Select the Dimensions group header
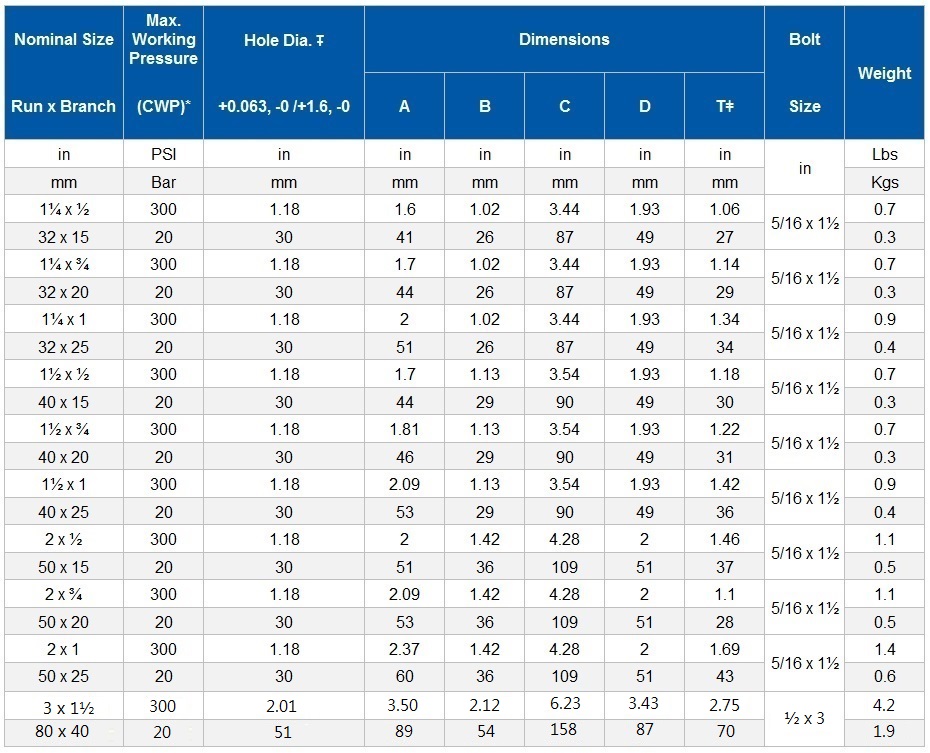Viewport: 930px width, 753px height. [564, 40]
